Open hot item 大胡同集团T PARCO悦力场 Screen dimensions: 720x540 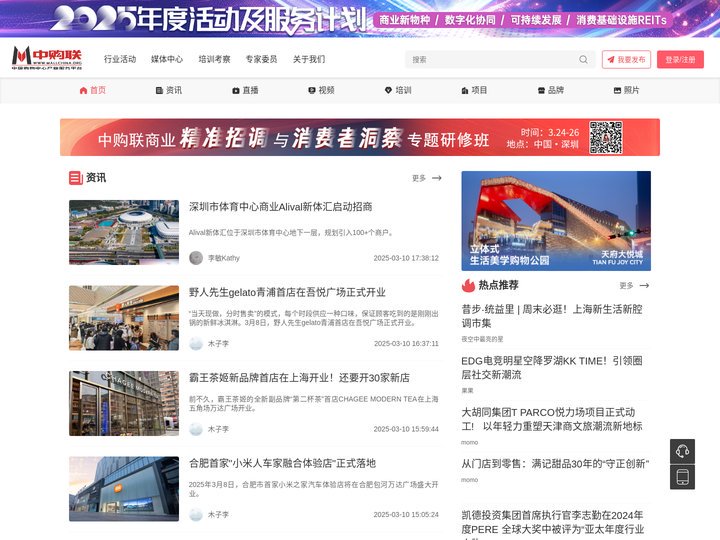click(x=552, y=419)
